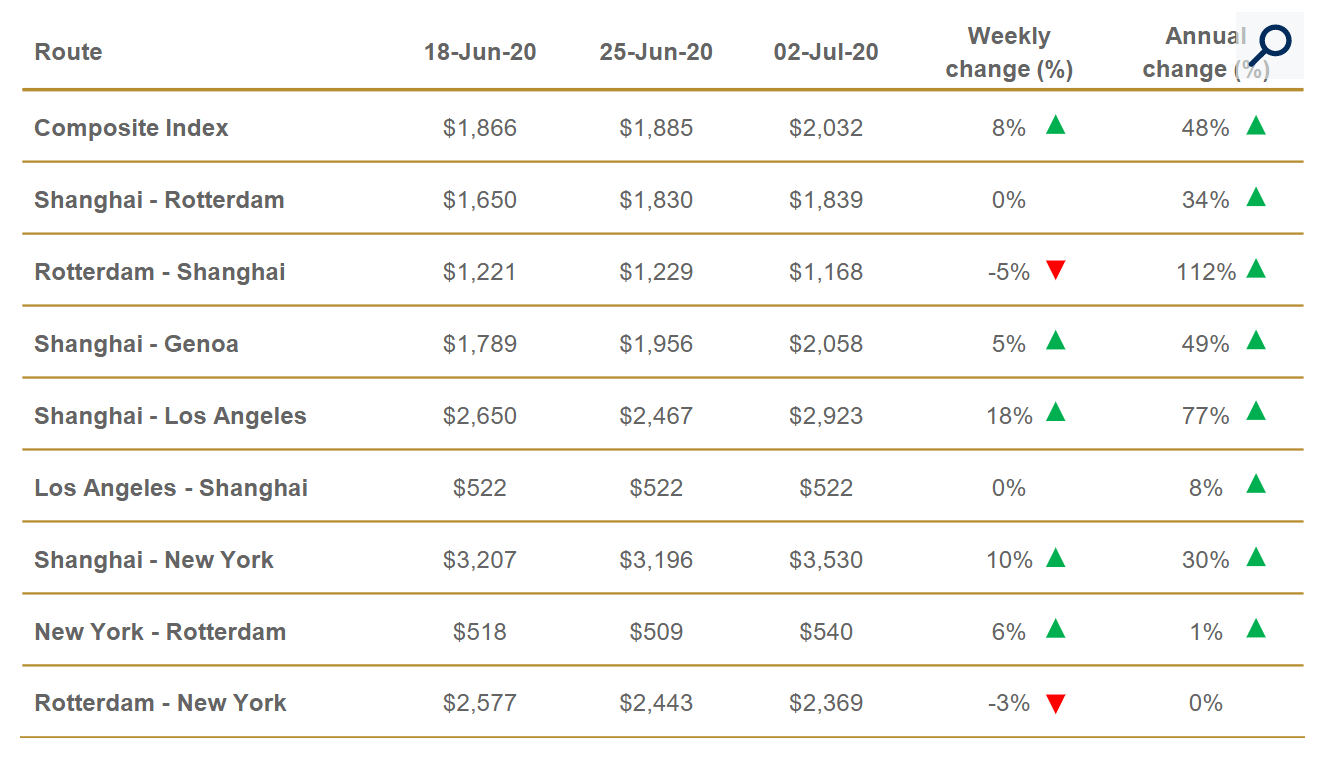Click the $2,923 Shanghai - Los Angeles price
The image size is (1338, 767).
826,416
